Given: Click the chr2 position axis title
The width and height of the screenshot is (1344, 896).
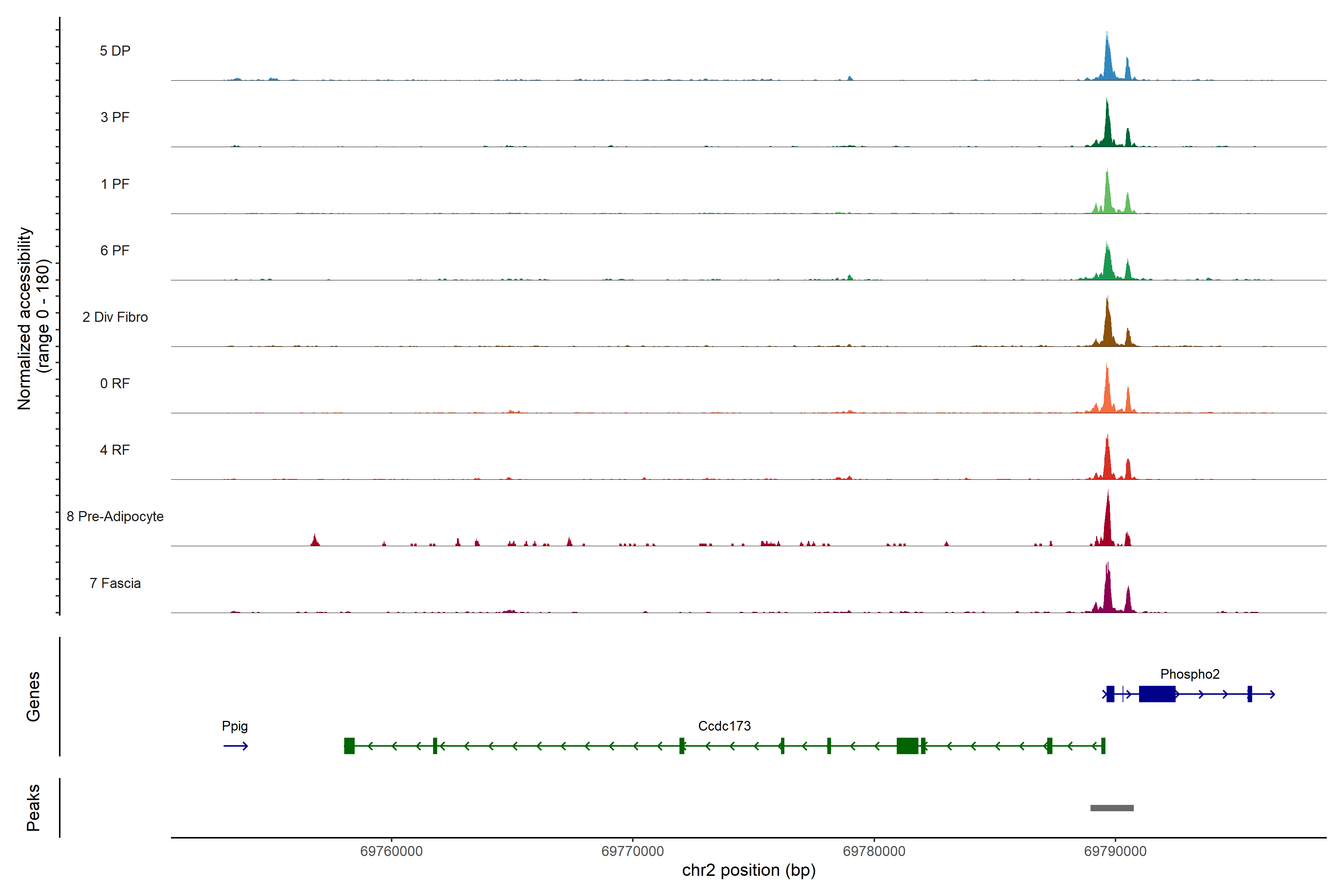Looking at the screenshot, I should click(x=749, y=870).
